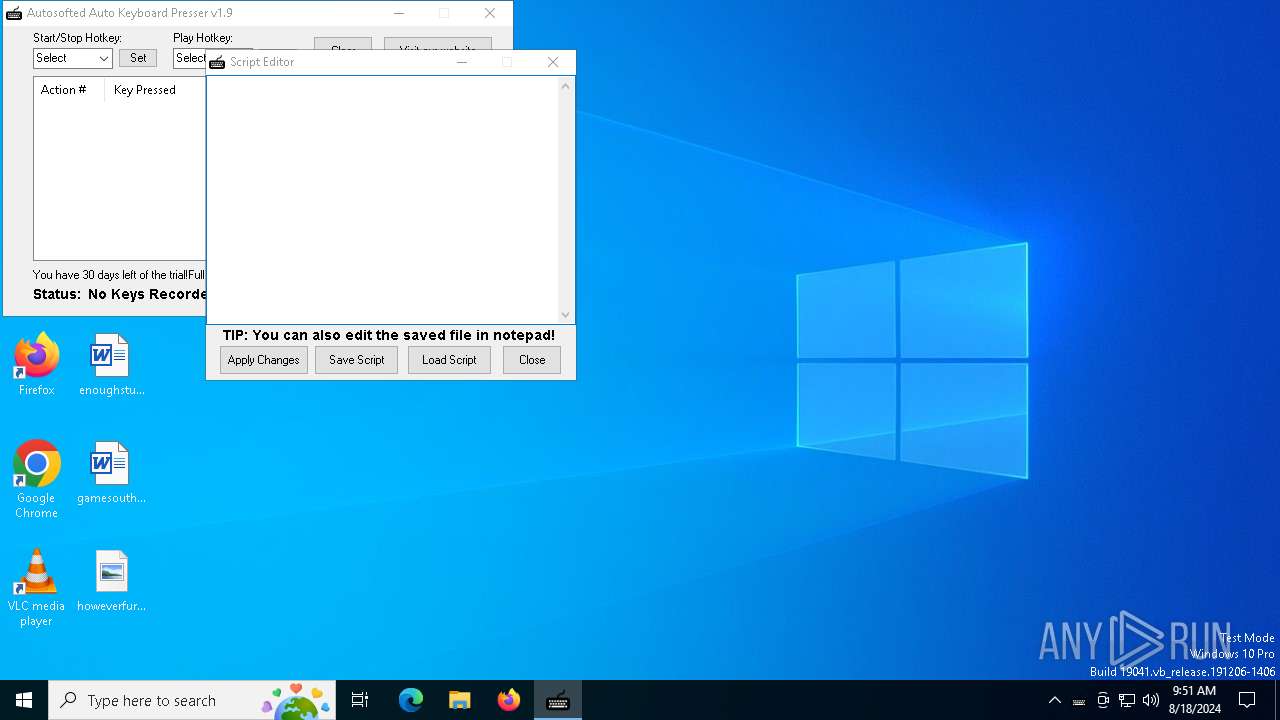Click inside the Script Editor text area

(382, 200)
